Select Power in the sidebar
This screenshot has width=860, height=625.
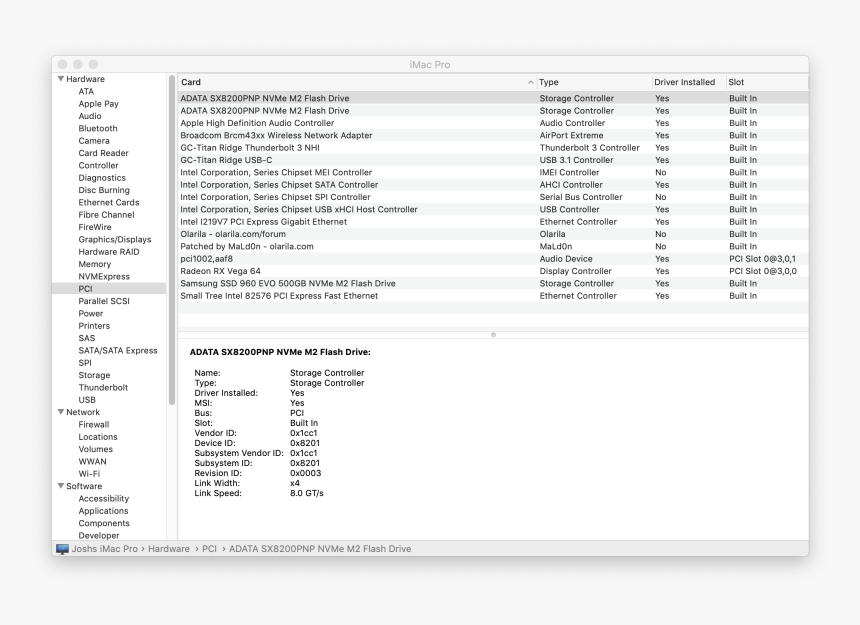[90, 314]
